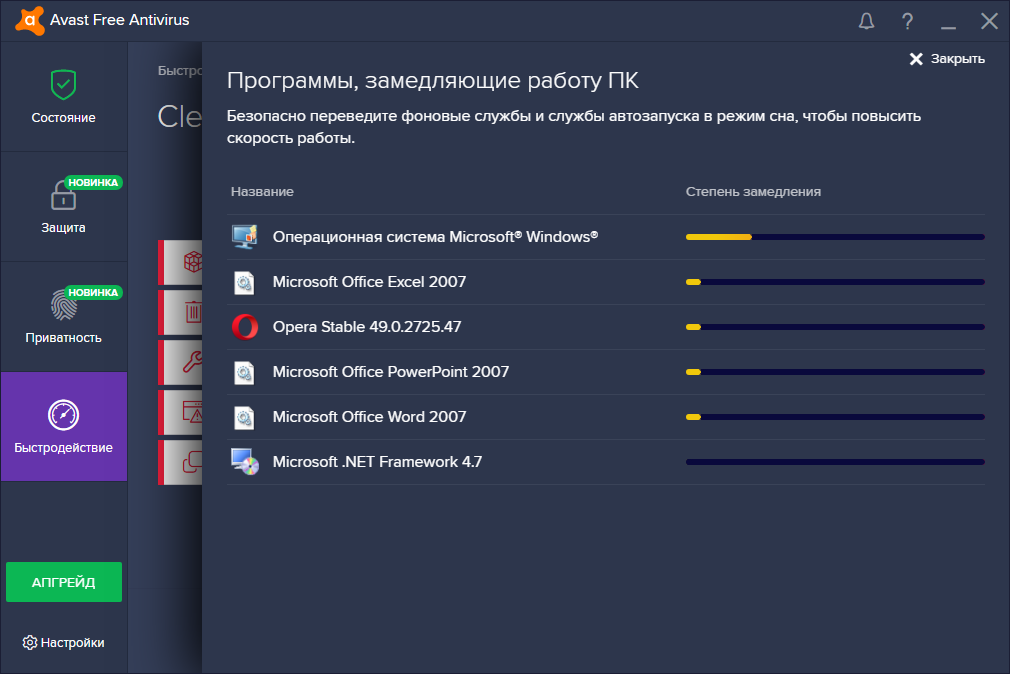Image resolution: width=1010 pixels, height=674 pixels.
Task: Select Microsoft Office PowerPoint 2007 entry
Action: pyautogui.click(x=390, y=372)
